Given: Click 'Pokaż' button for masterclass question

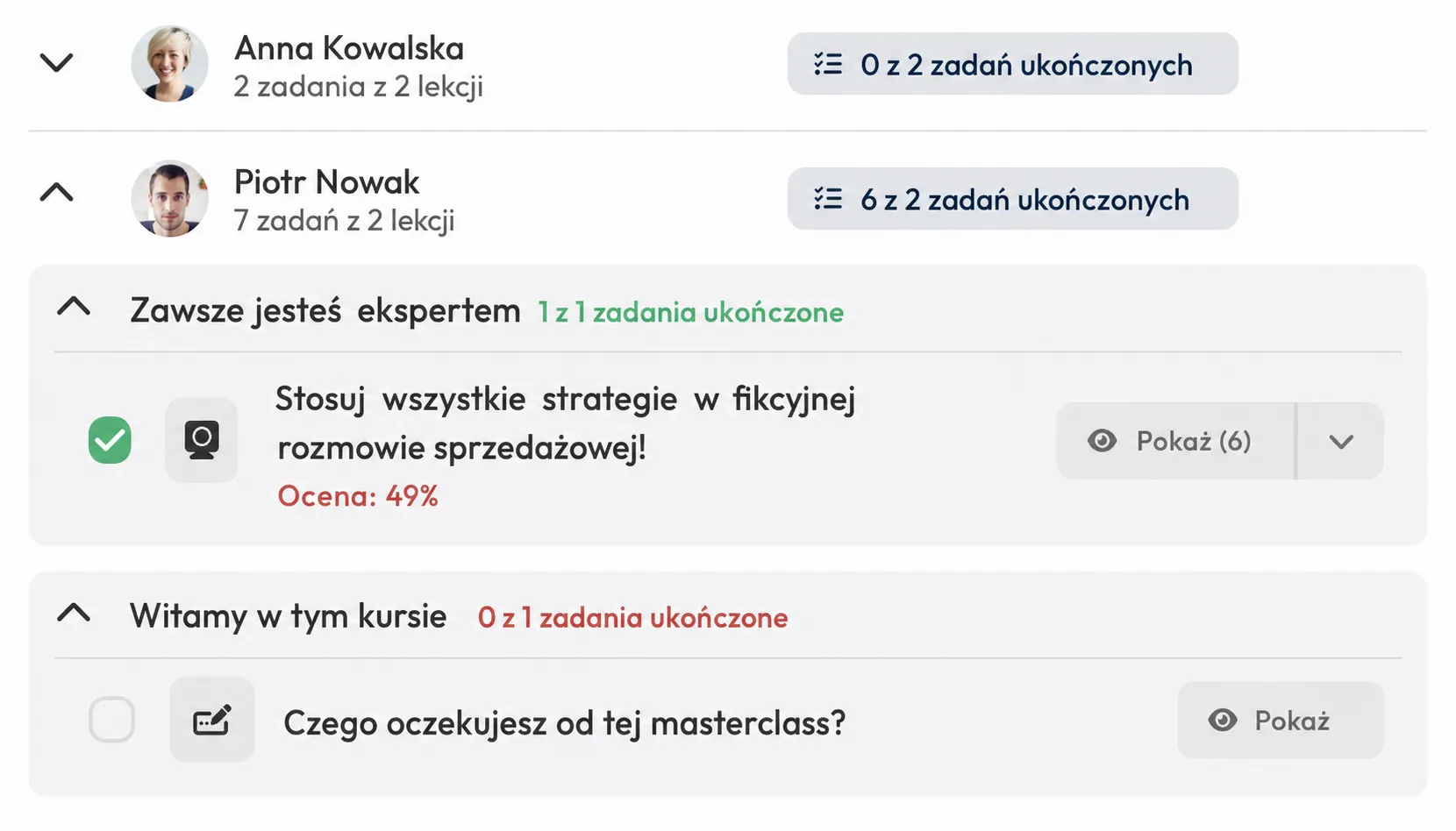Looking at the screenshot, I should pyautogui.click(x=1281, y=721).
